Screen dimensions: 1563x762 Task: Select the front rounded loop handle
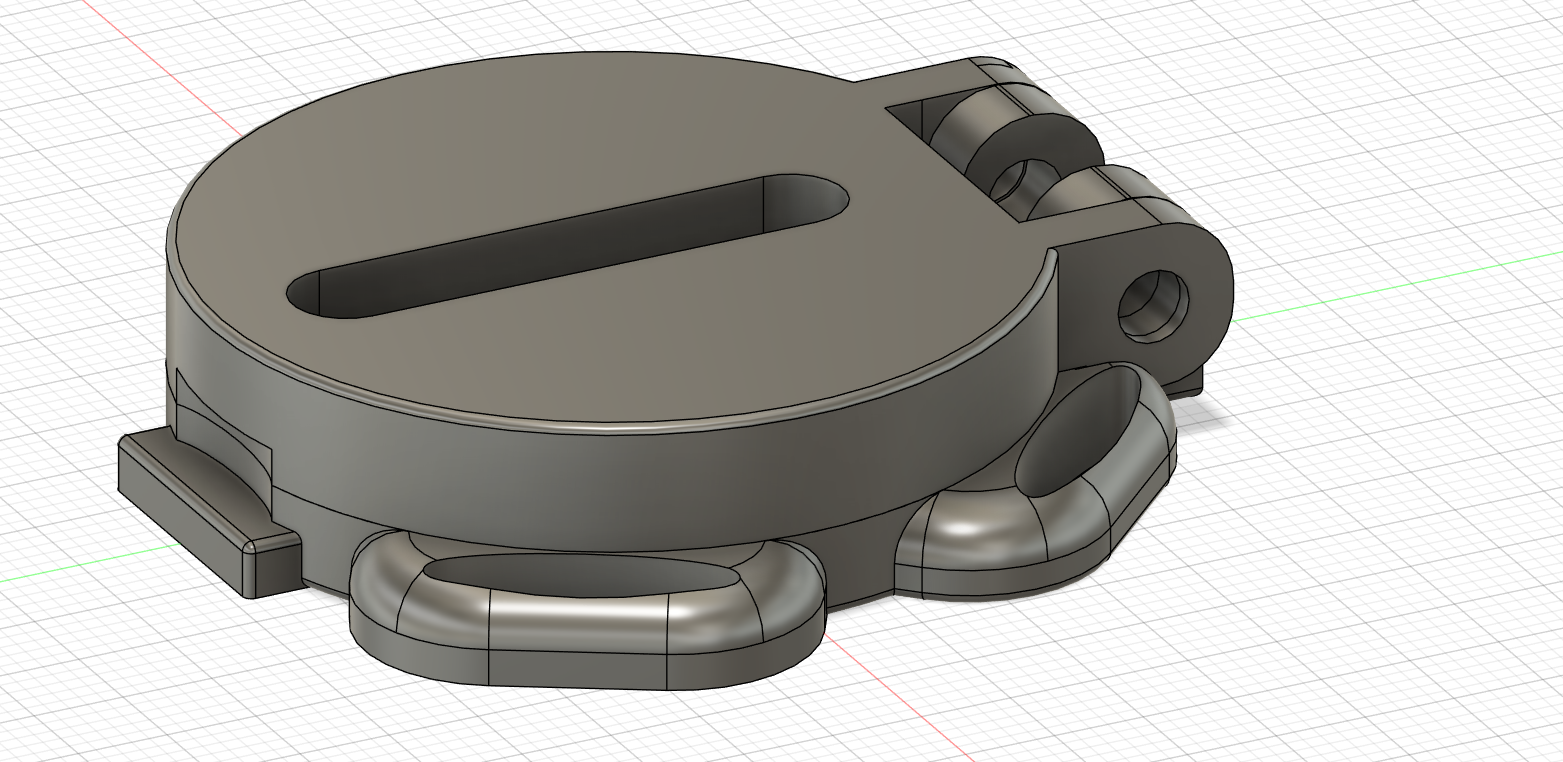coord(587,609)
